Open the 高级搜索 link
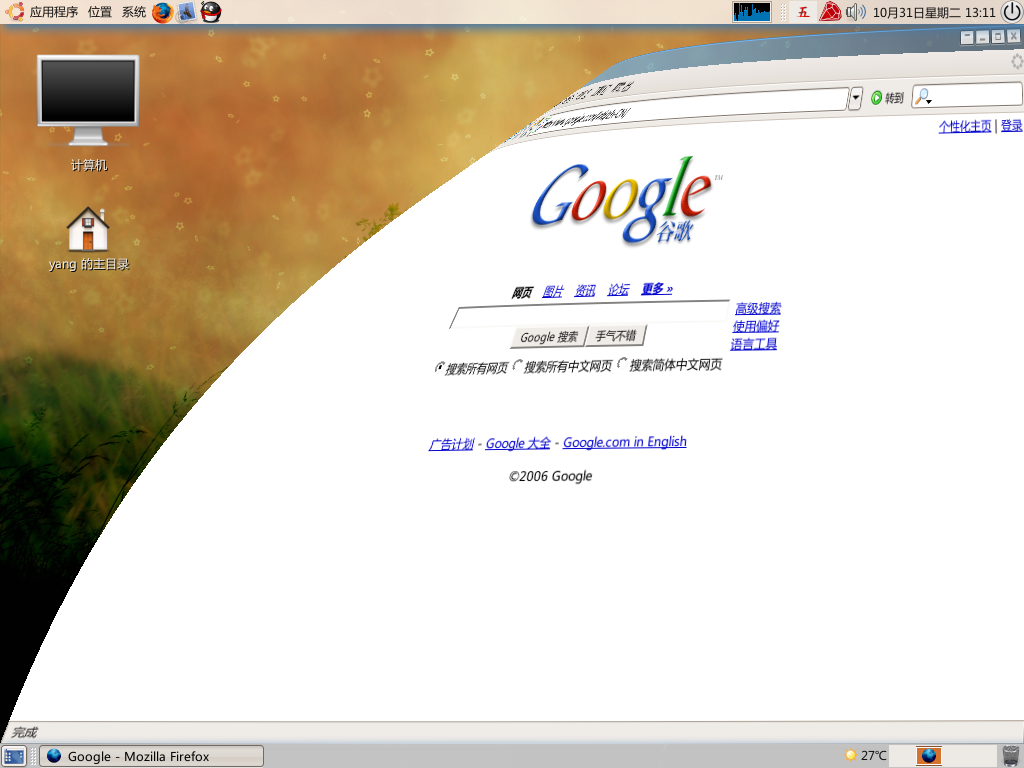Screen dimensions: 1024x768 pyautogui.click(x=758, y=308)
